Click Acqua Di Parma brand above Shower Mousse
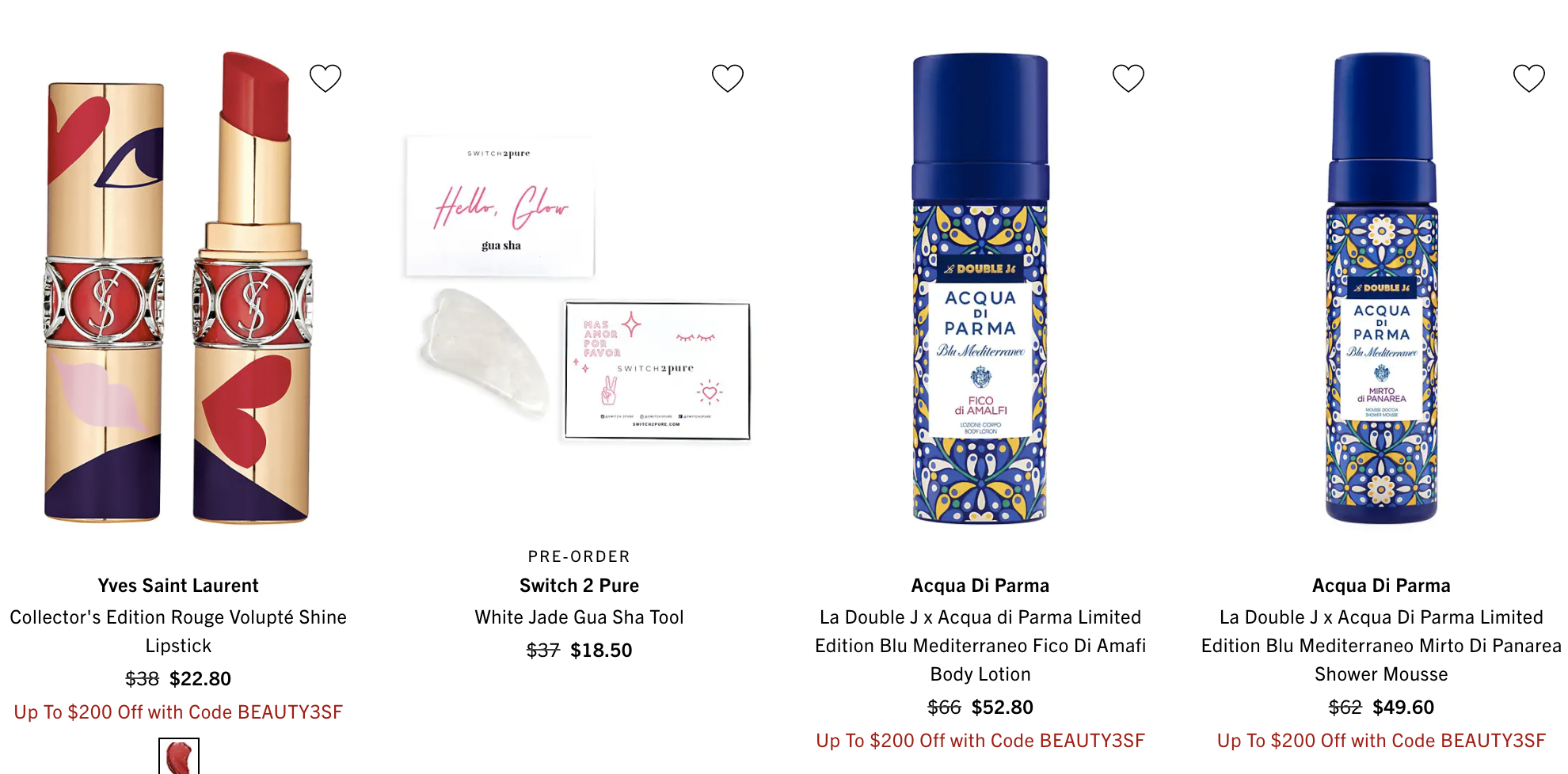 (1381, 586)
